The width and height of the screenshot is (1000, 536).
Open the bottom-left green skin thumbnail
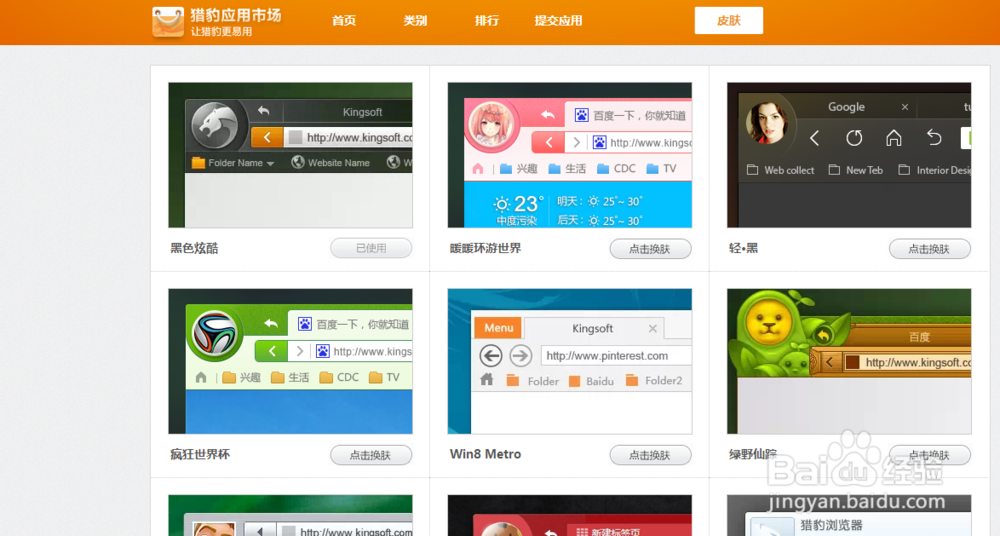click(x=290, y=516)
